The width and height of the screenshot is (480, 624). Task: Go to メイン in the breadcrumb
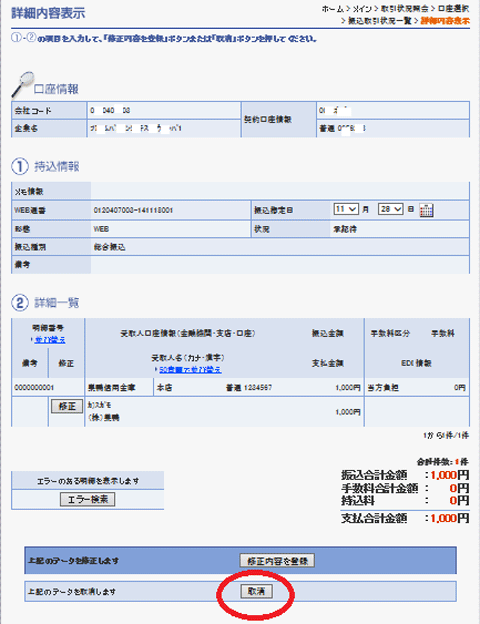[362, 9]
